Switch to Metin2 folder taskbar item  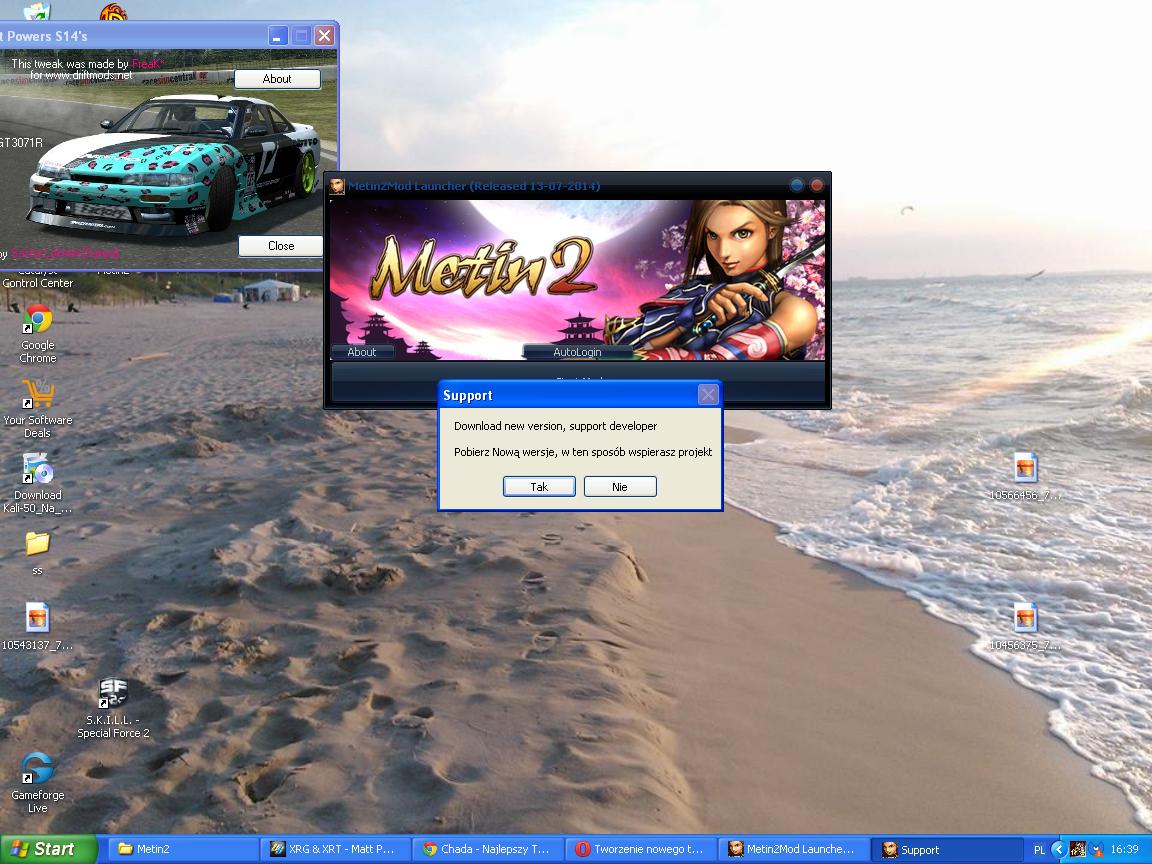click(x=184, y=849)
